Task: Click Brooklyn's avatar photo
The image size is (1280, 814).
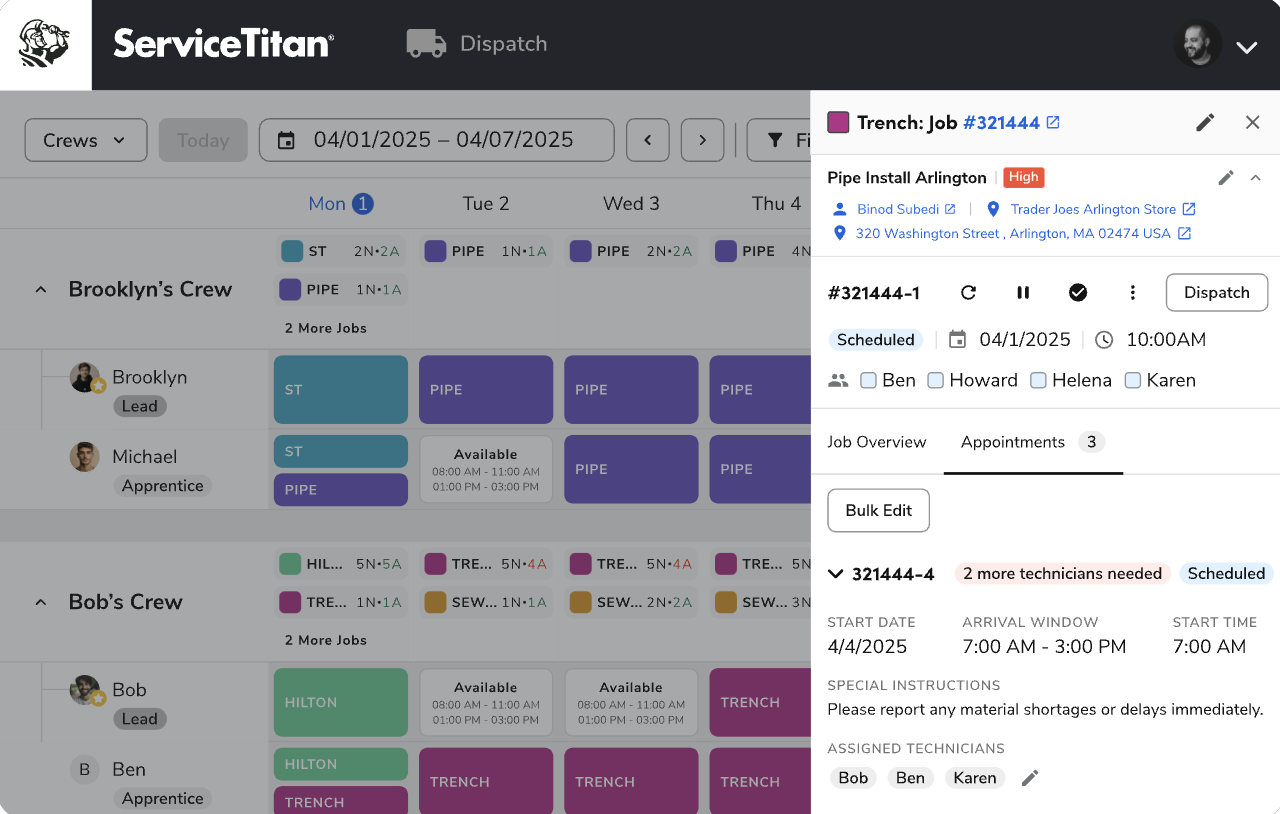Action: [86, 377]
